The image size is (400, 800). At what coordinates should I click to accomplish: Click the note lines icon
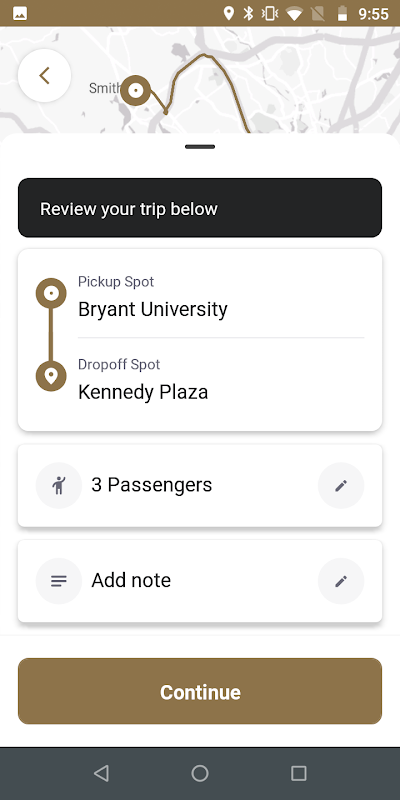59,581
